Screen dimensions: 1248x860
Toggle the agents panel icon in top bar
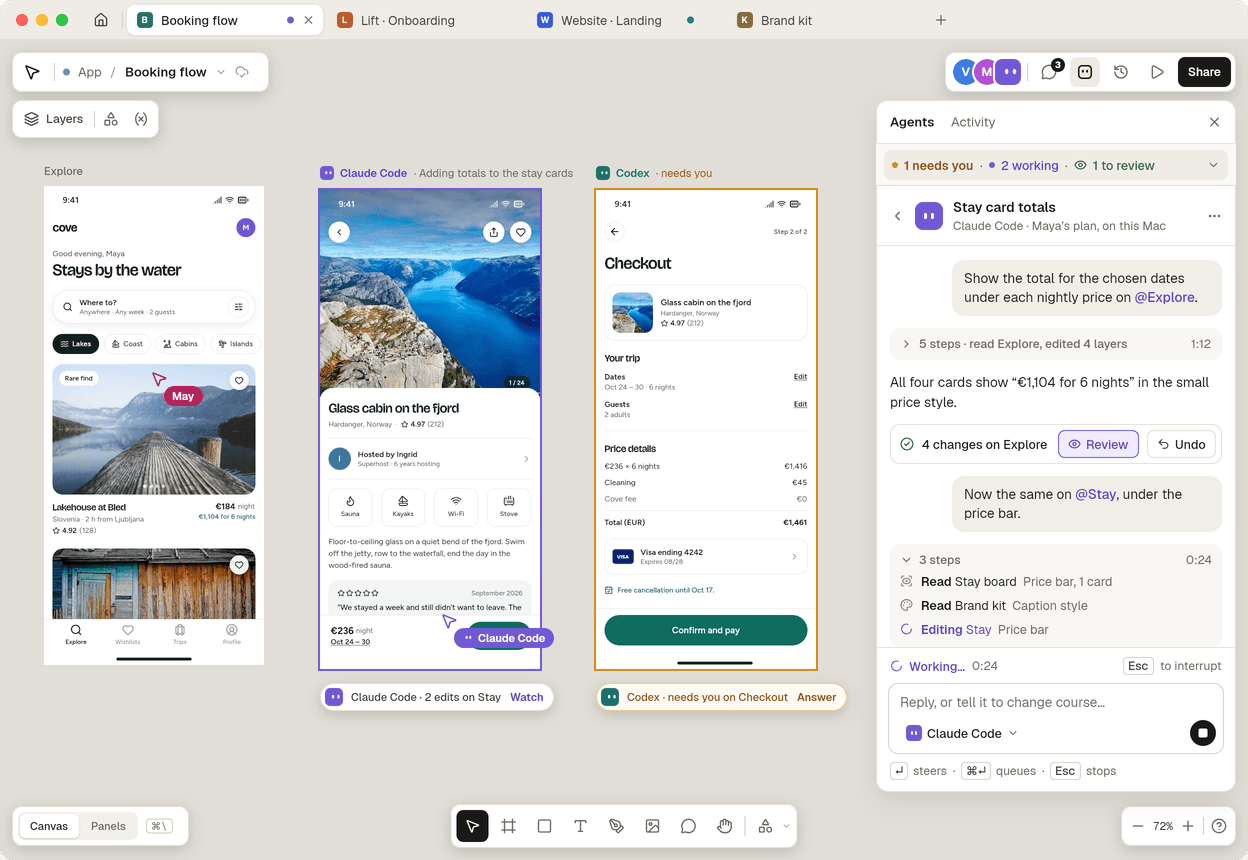1085,72
